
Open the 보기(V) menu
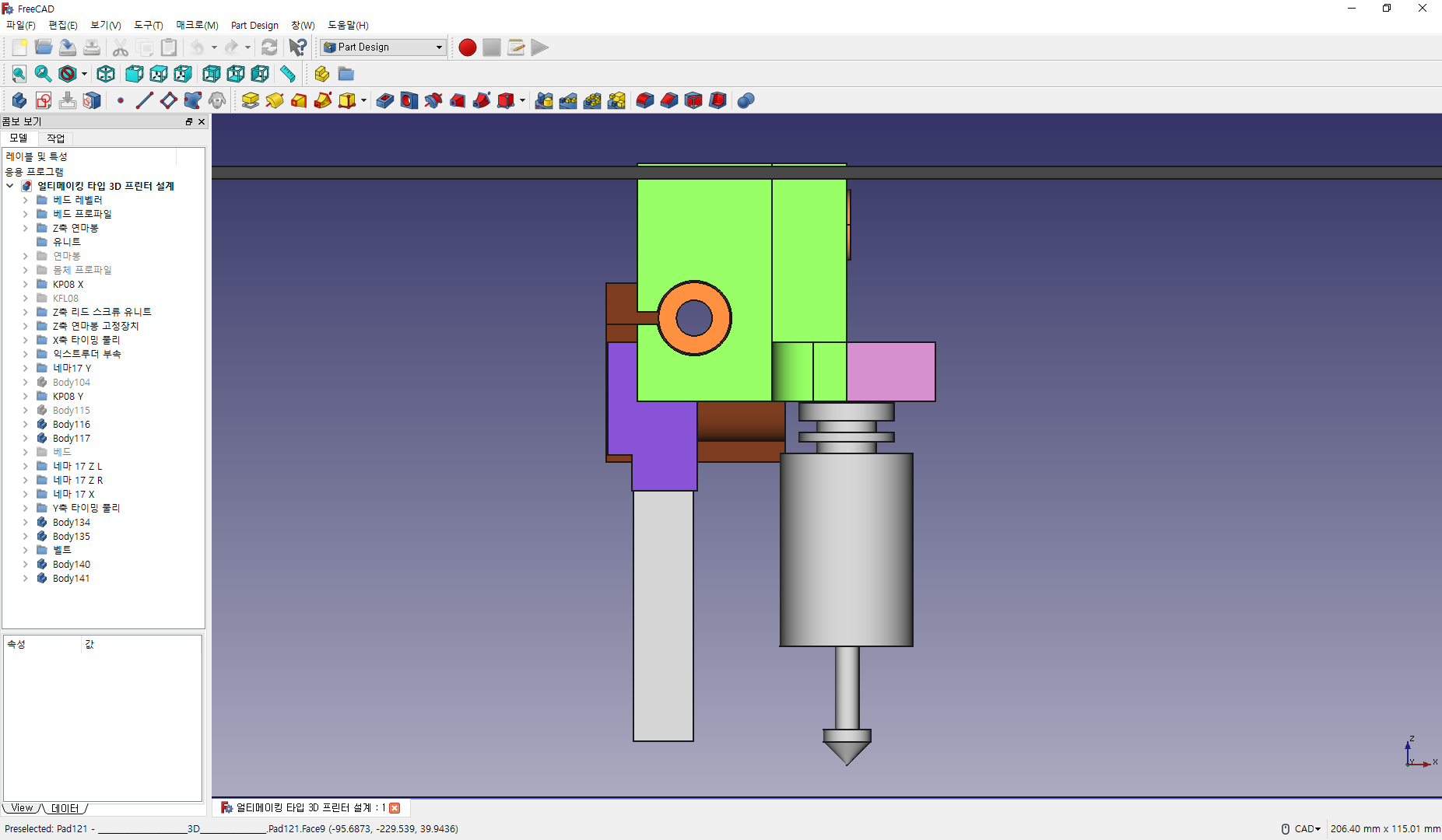[106, 25]
